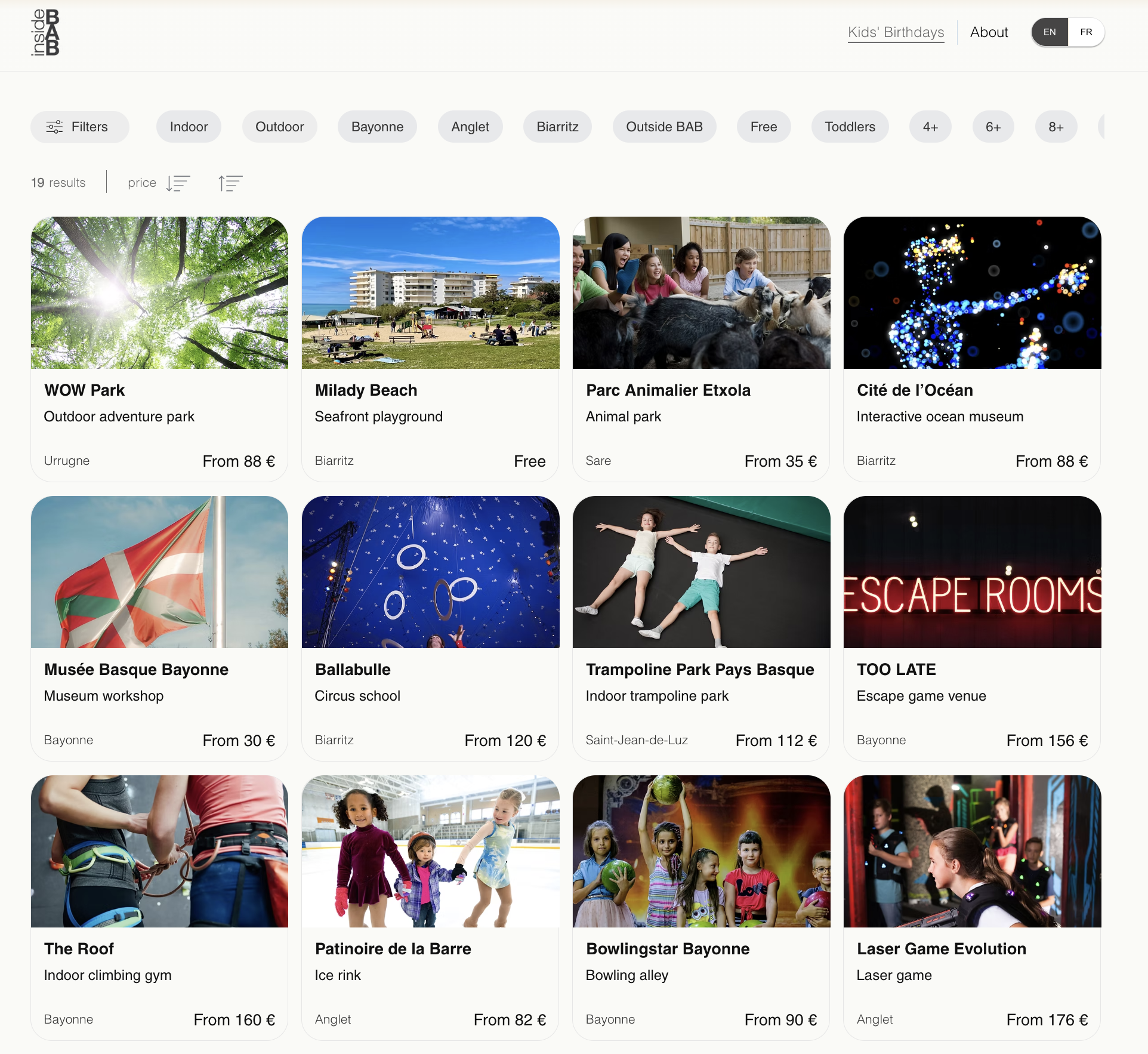Select the Outside BAB filter
This screenshot has height=1054, width=1148.
click(x=664, y=127)
